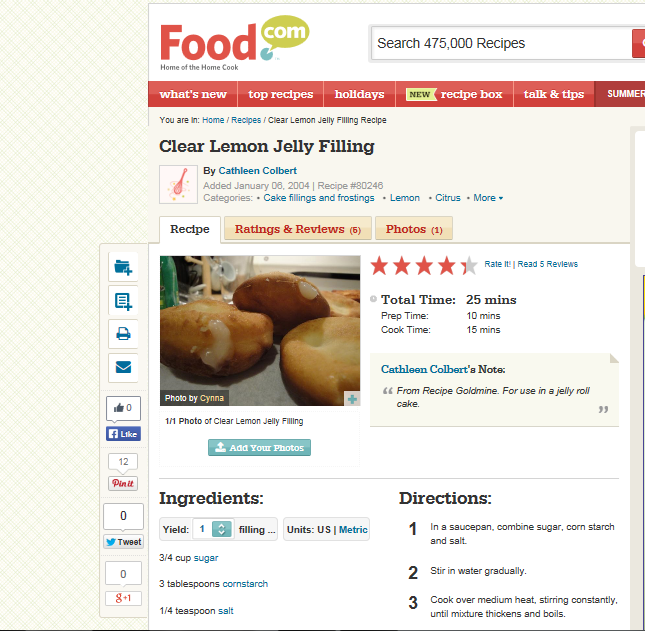Open the Read 5 Reviews link
The height and width of the screenshot is (631, 645).
click(548, 264)
